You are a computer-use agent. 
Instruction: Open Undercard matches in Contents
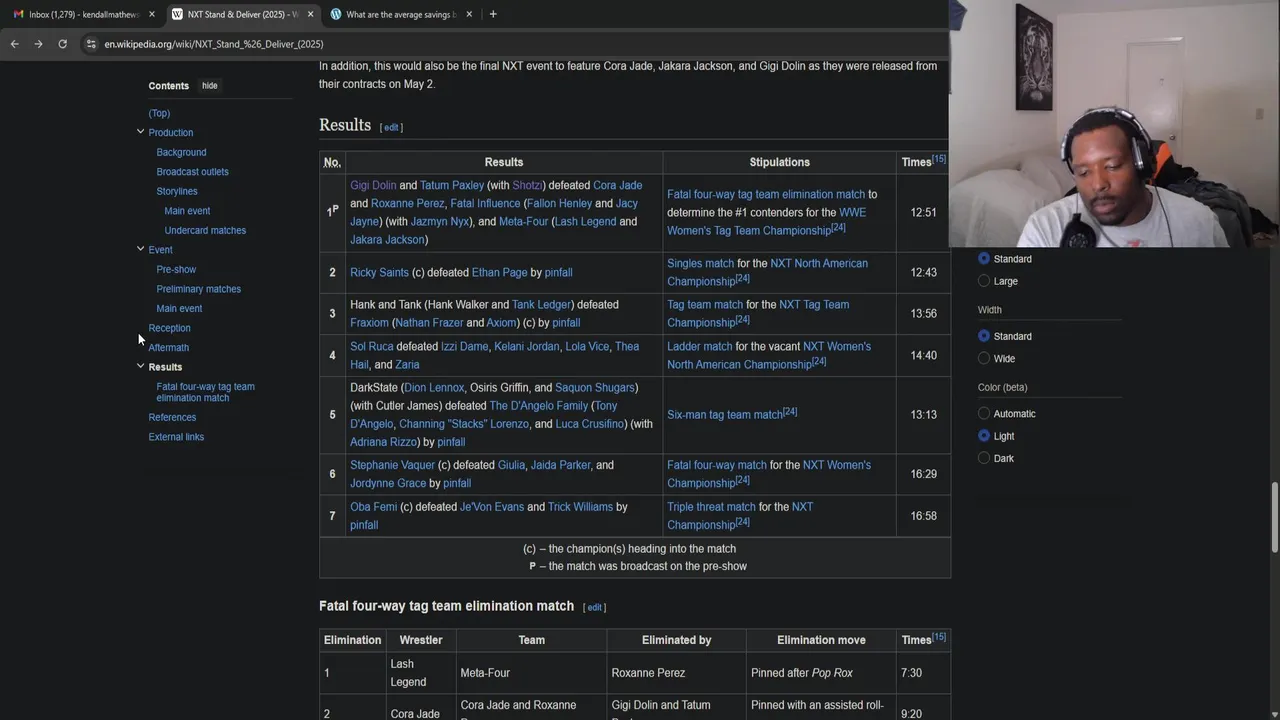[x=205, y=230]
